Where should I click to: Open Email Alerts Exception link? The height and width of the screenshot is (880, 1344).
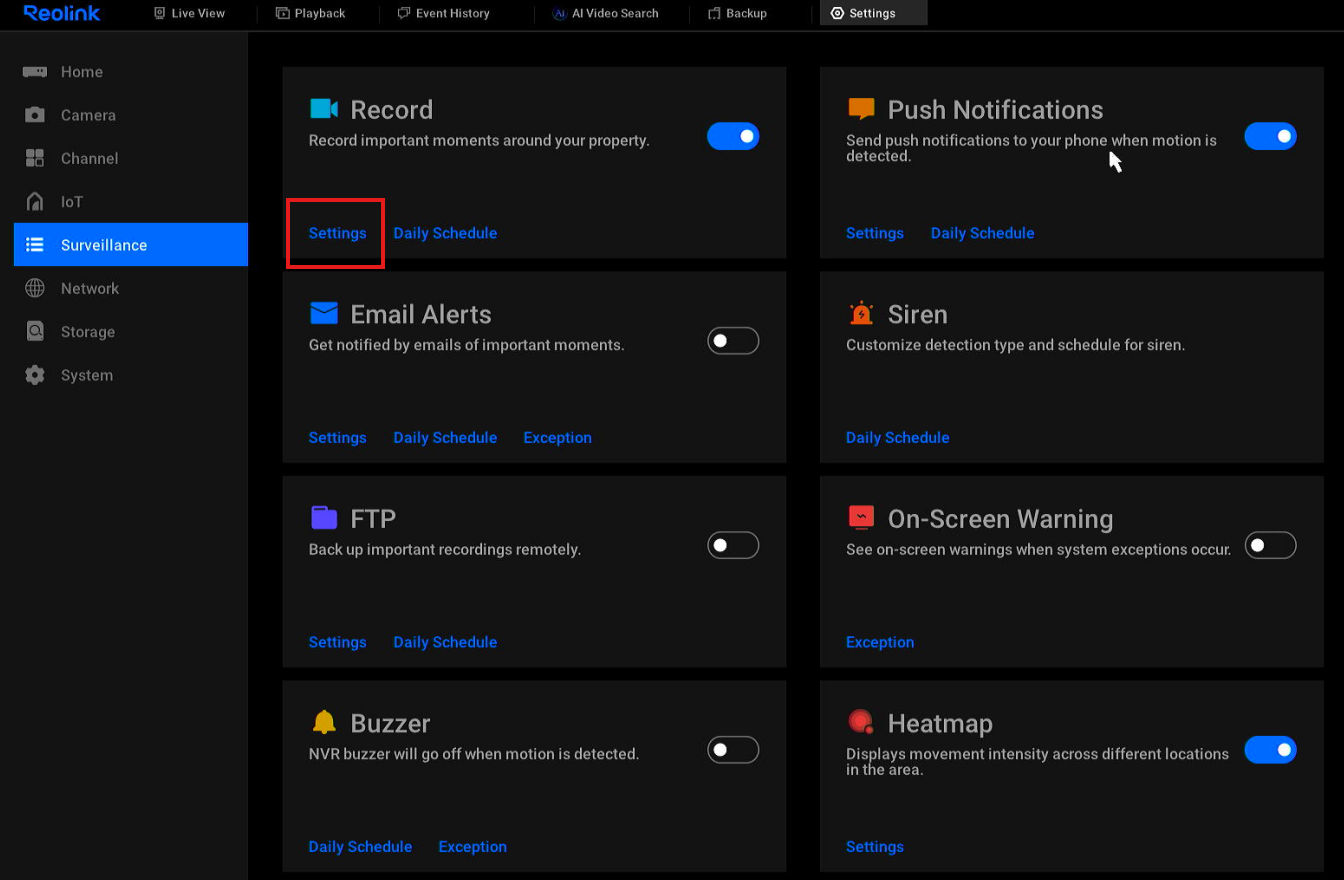click(557, 438)
